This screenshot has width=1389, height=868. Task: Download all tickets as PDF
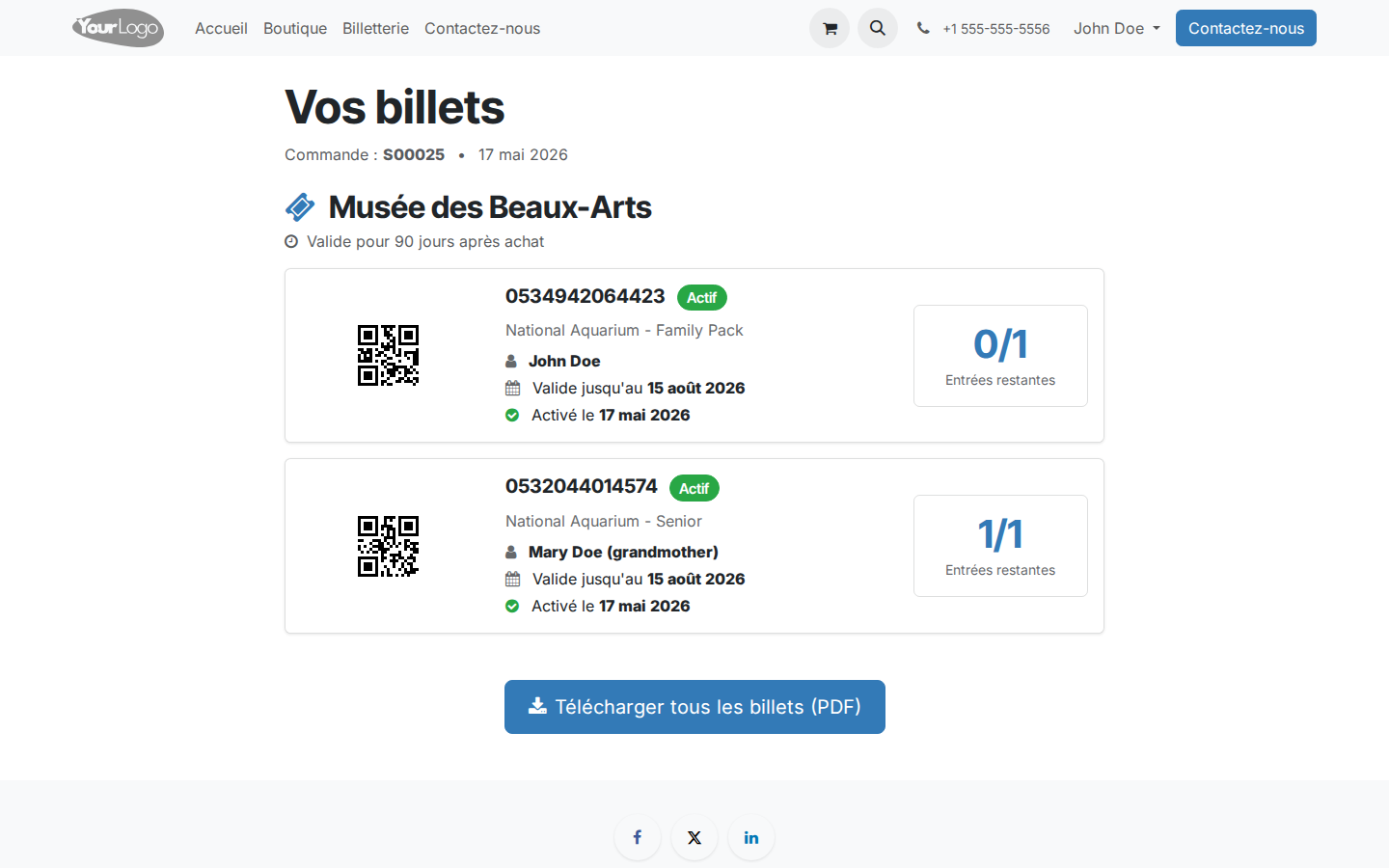[x=694, y=707]
